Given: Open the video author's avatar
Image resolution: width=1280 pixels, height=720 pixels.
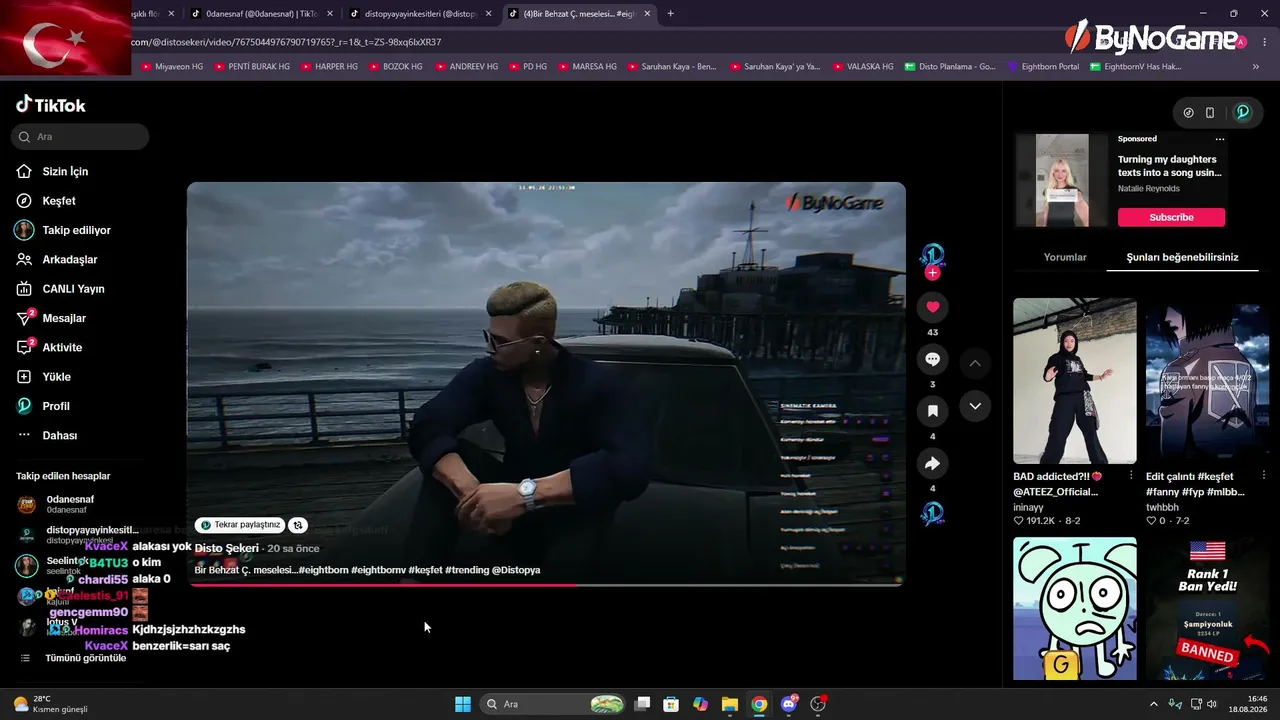Looking at the screenshot, I should [932, 254].
